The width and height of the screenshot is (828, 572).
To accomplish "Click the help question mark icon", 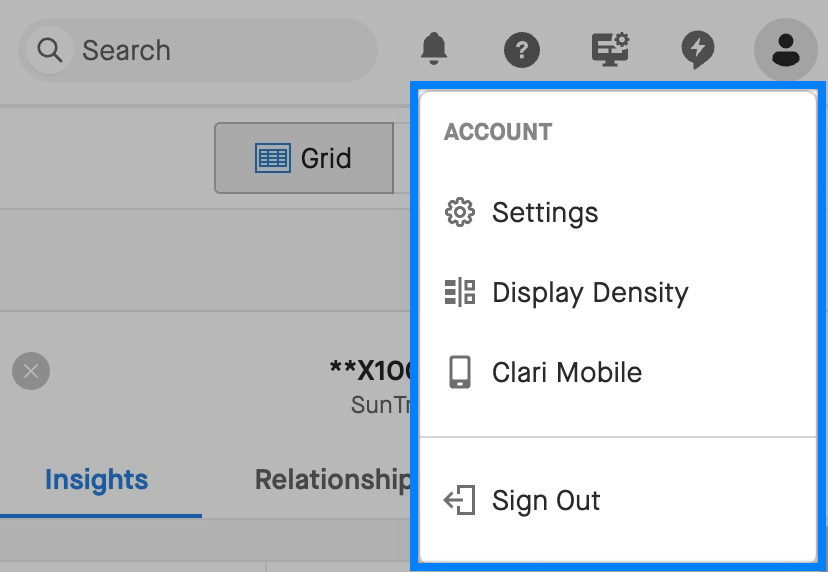I will [x=522, y=50].
